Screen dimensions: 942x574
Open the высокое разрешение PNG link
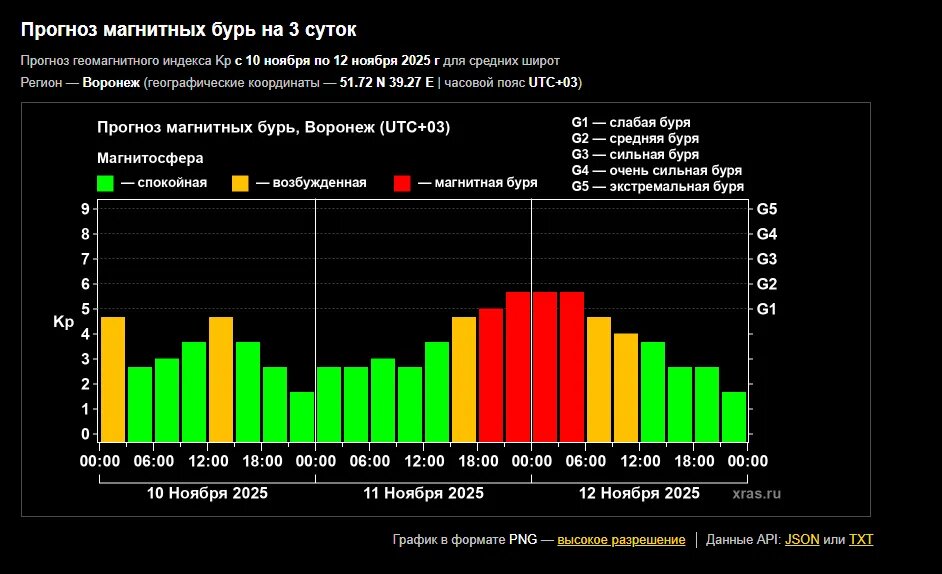click(x=621, y=540)
